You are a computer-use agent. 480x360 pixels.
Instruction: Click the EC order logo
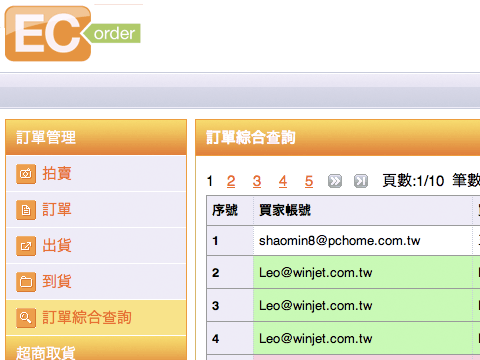[73, 33]
